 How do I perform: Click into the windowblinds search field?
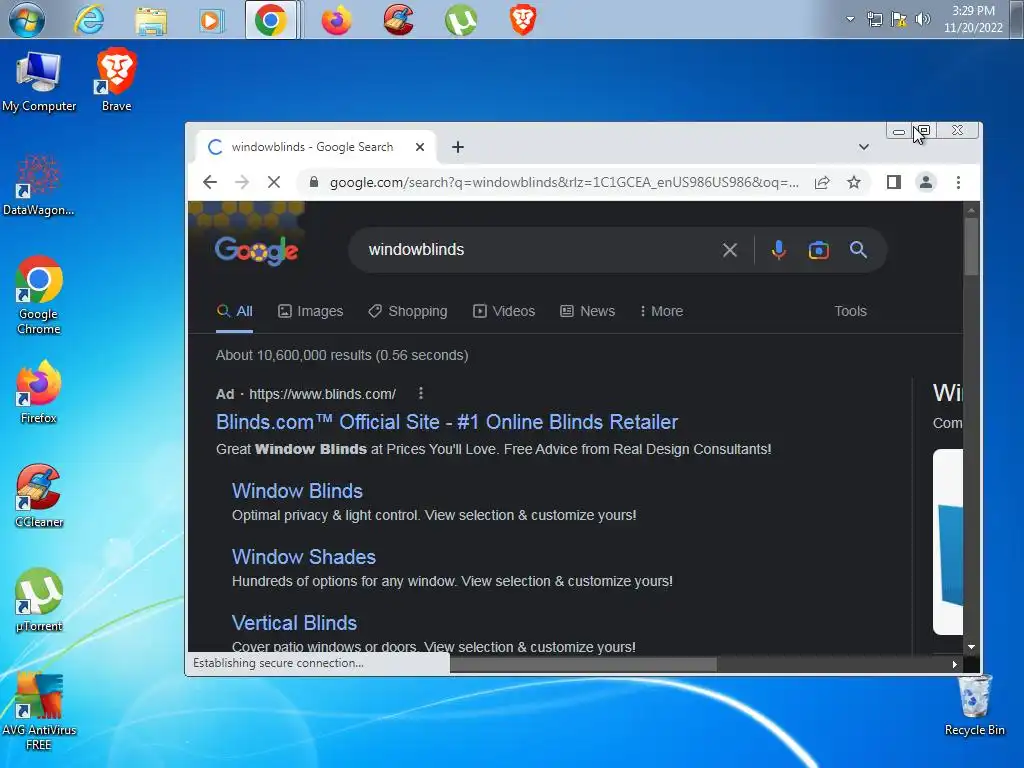pyautogui.click(x=536, y=249)
